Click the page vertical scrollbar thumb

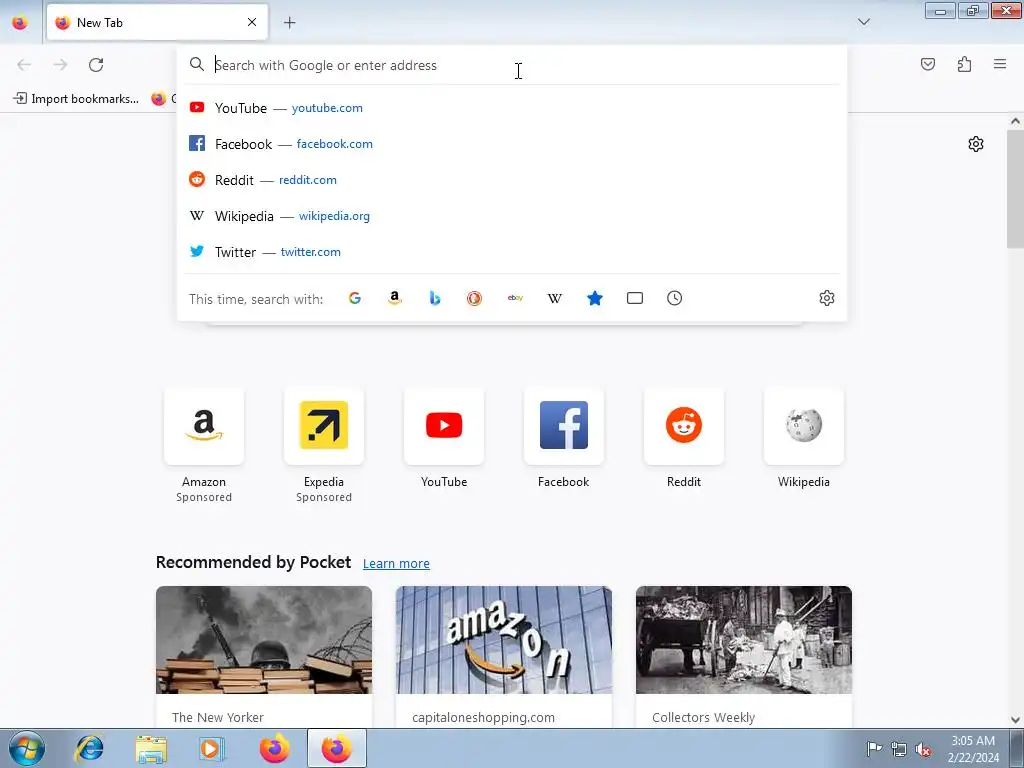(x=1015, y=189)
